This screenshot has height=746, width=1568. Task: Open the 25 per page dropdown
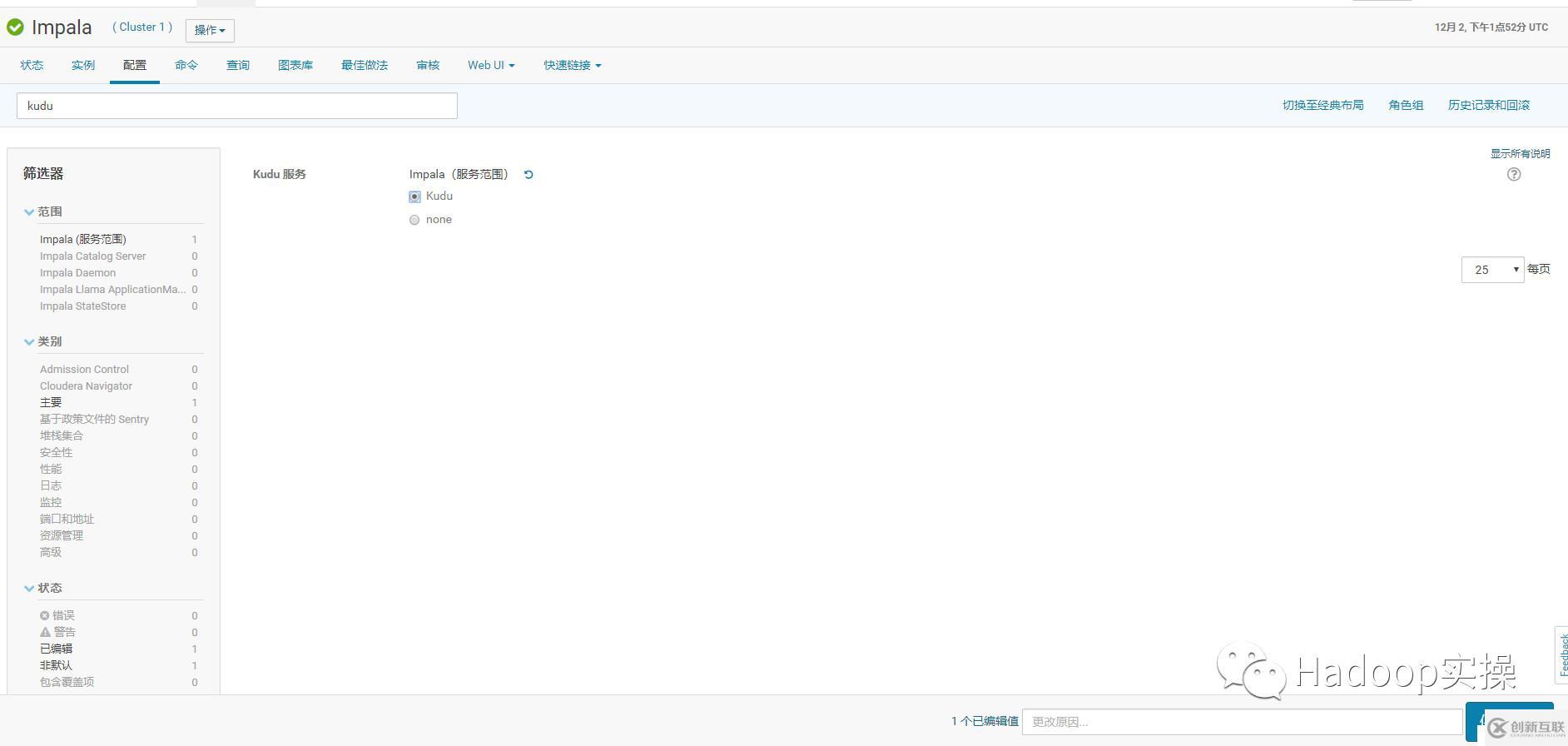pyautogui.click(x=1492, y=270)
